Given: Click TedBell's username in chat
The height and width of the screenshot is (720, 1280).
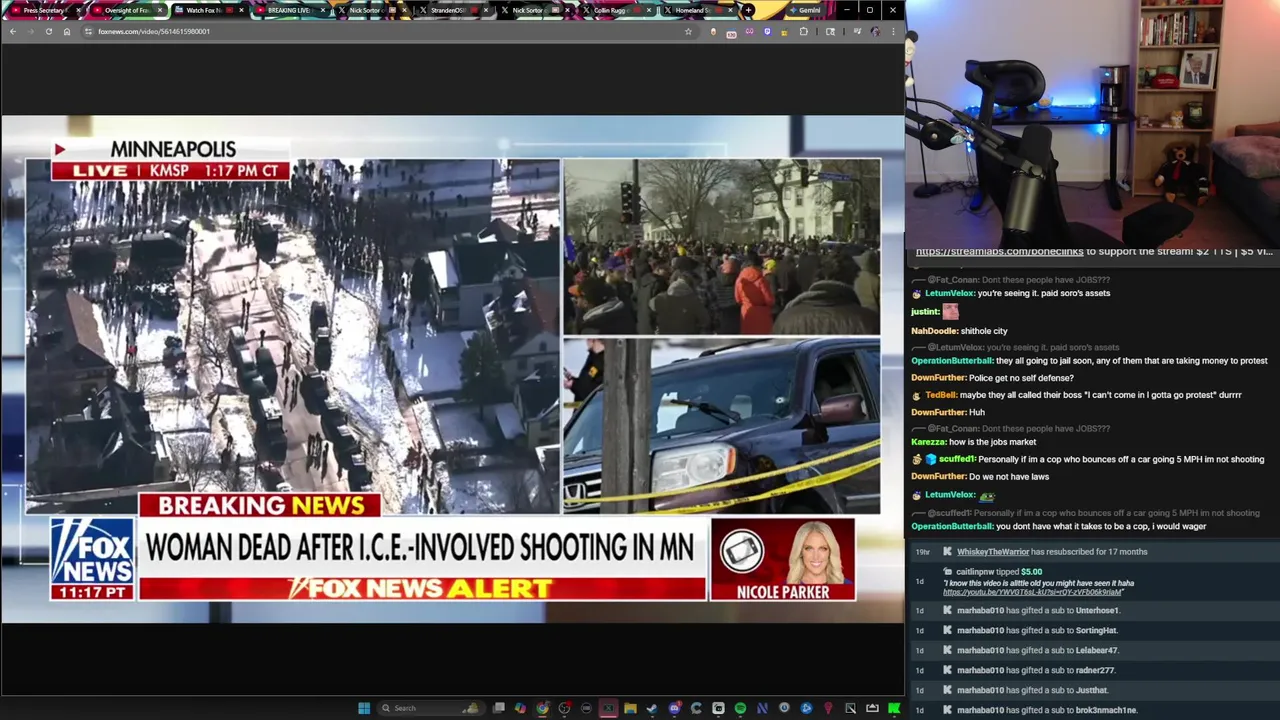Looking at the screenshot, I should coord(940,395).
